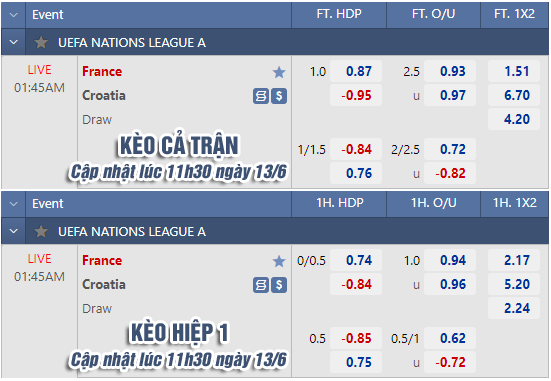Star the lower UEFA Nations League A
Screen dimensions: 551x381
pos(41,232)
